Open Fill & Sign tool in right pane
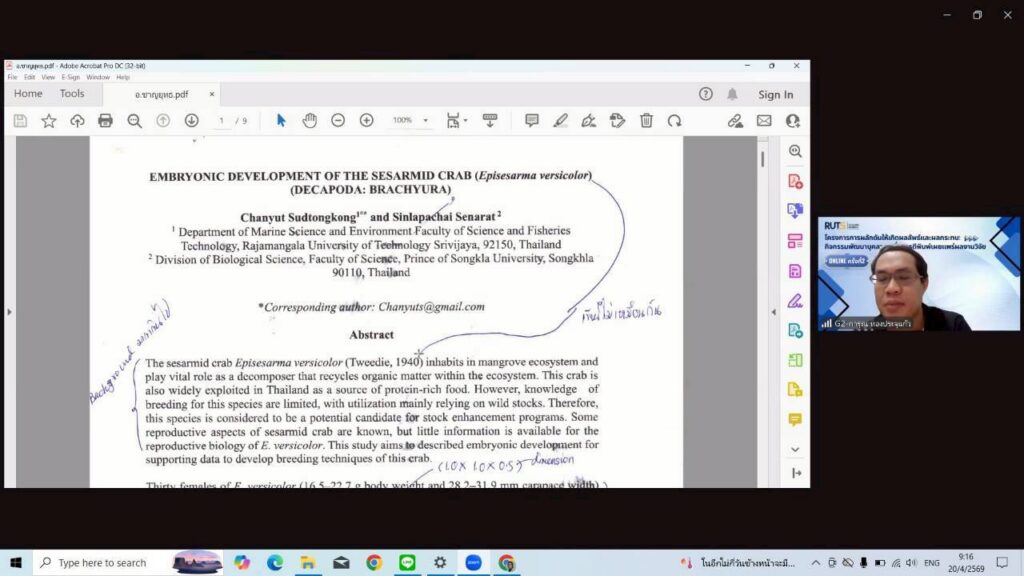 coord(795,300)
